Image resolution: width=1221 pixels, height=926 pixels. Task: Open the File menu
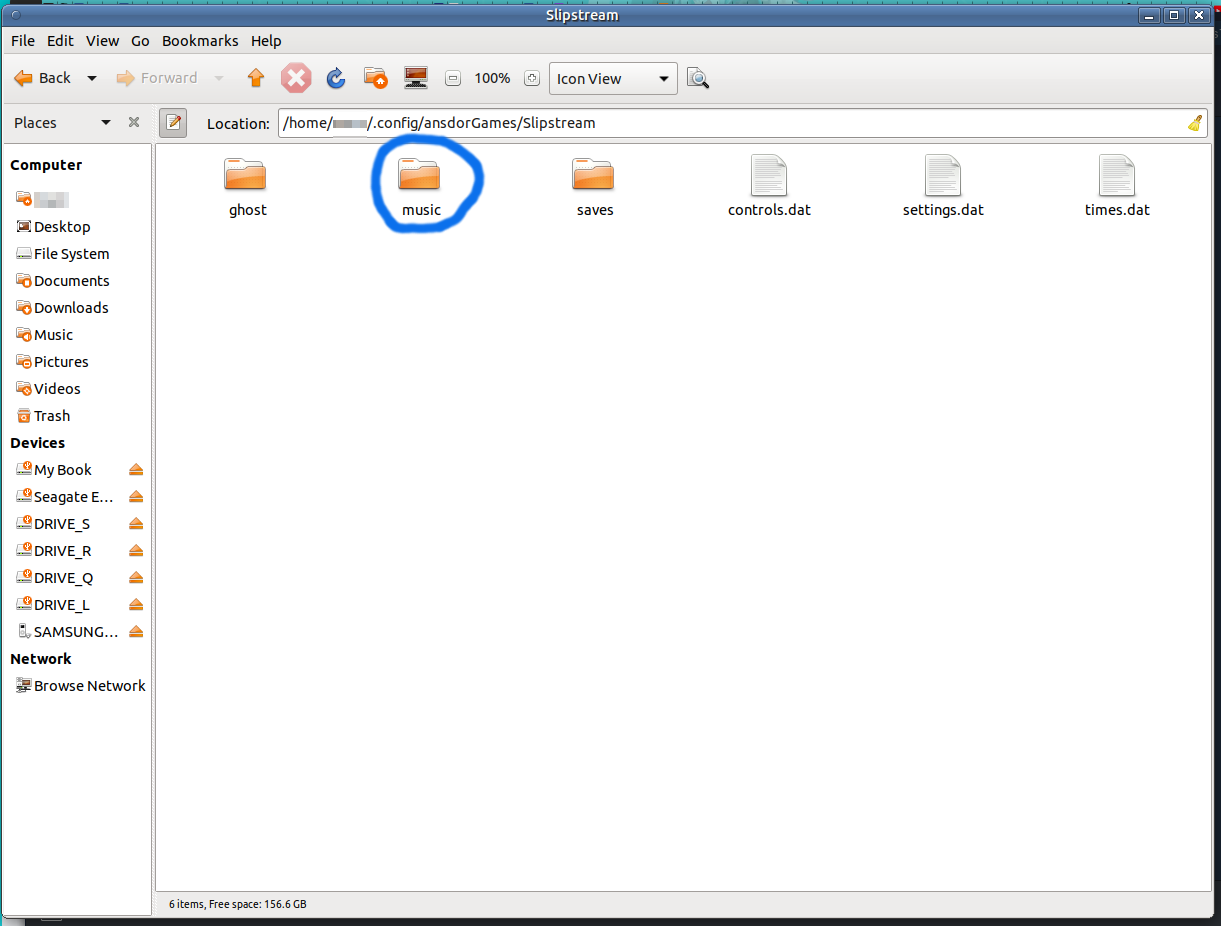coord(22,41)
